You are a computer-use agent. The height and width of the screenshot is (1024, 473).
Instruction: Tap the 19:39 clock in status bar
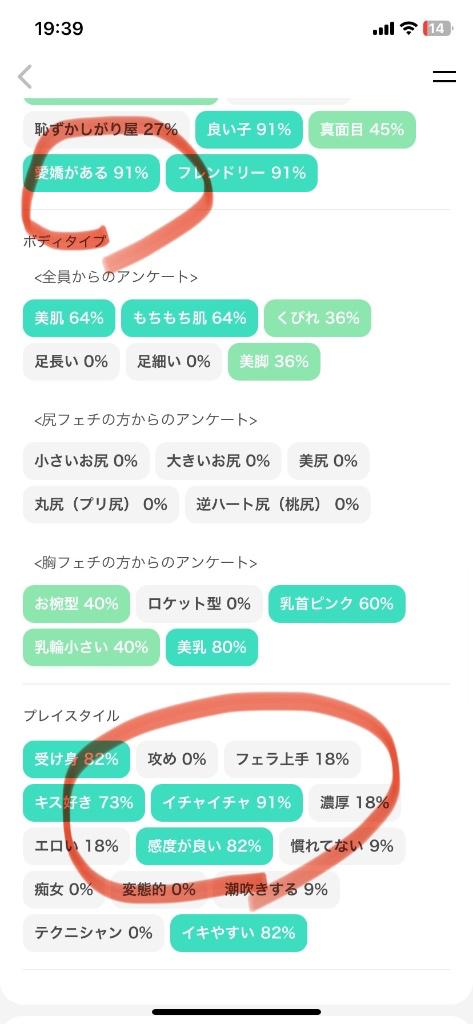point(59,29)
